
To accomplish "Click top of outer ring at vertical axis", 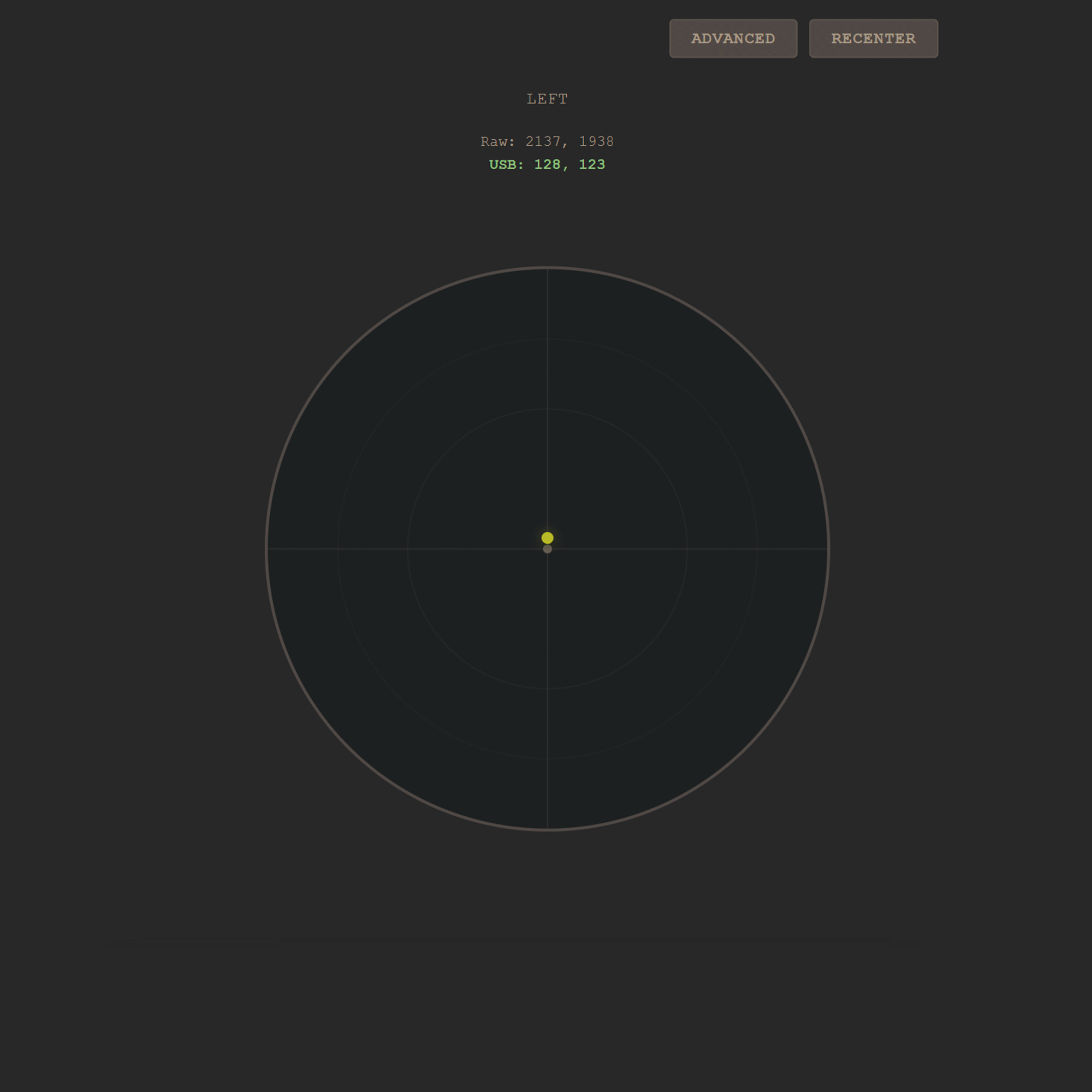I will (547, 268).
